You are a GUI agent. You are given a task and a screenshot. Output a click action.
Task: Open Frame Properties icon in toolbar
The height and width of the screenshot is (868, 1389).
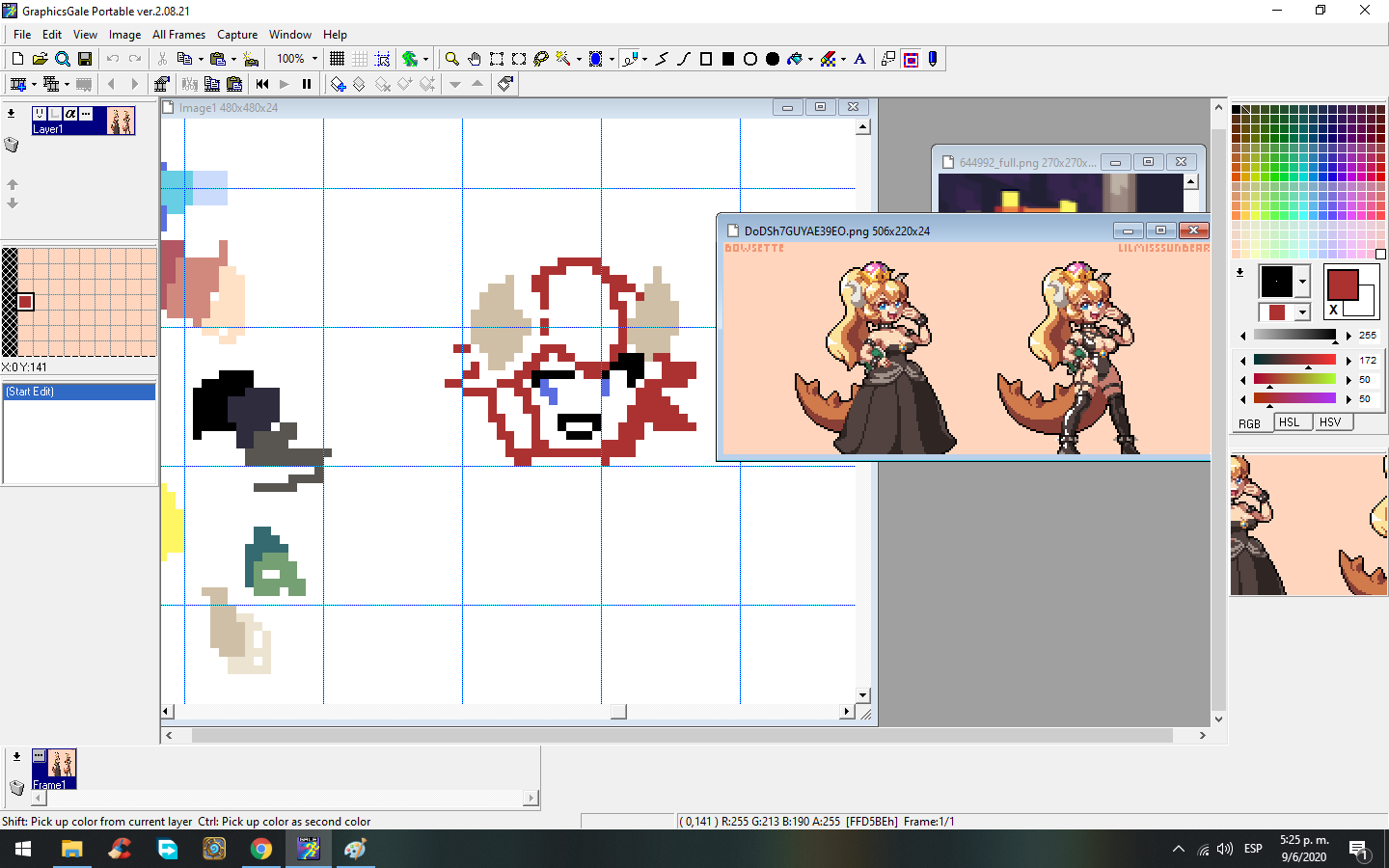tap(162, 84)
